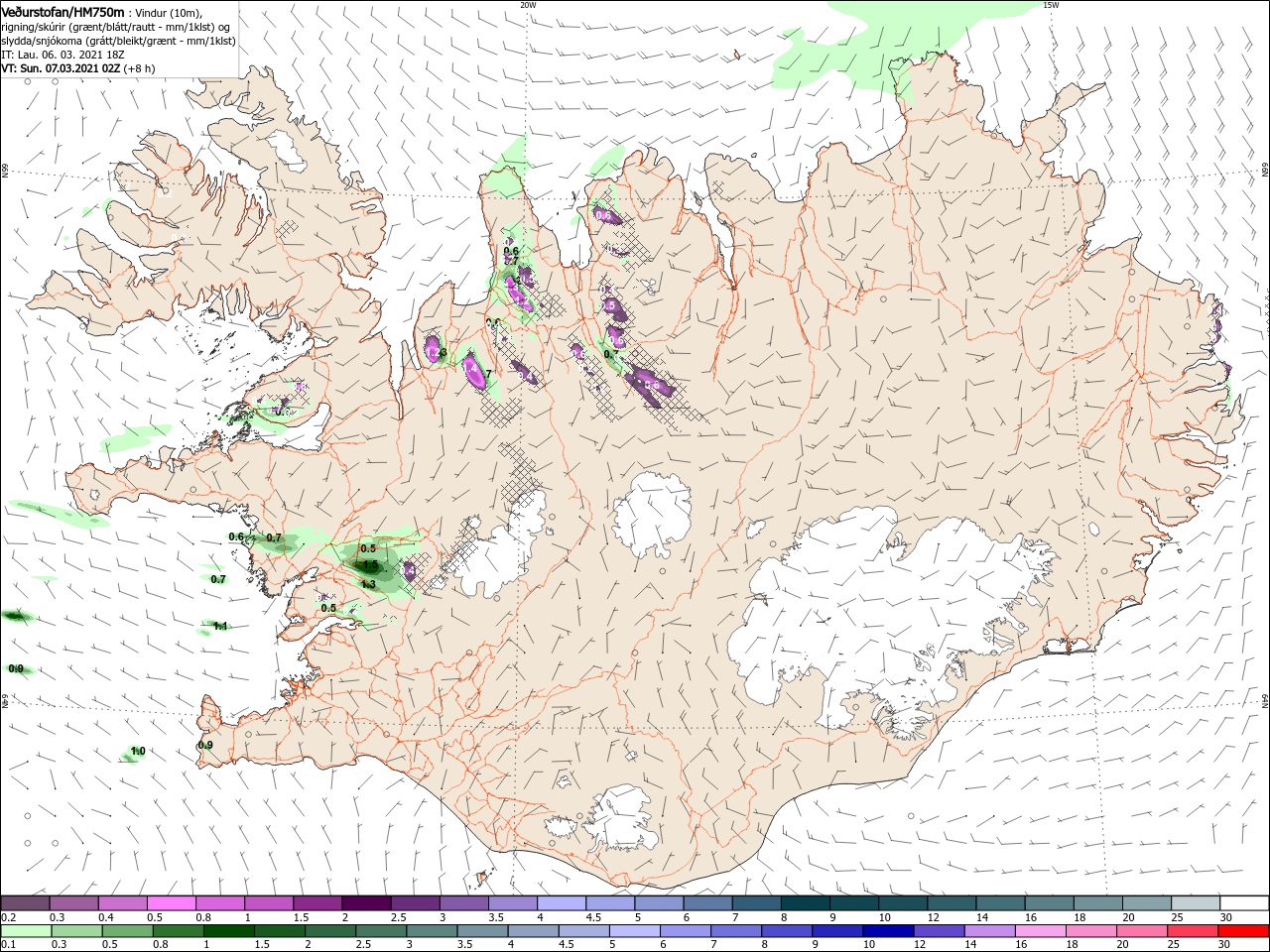Pick the bright red swatch on the lower scale
The width and height of the screenshot is (1270, 952).
click(x=1243, y=931)
